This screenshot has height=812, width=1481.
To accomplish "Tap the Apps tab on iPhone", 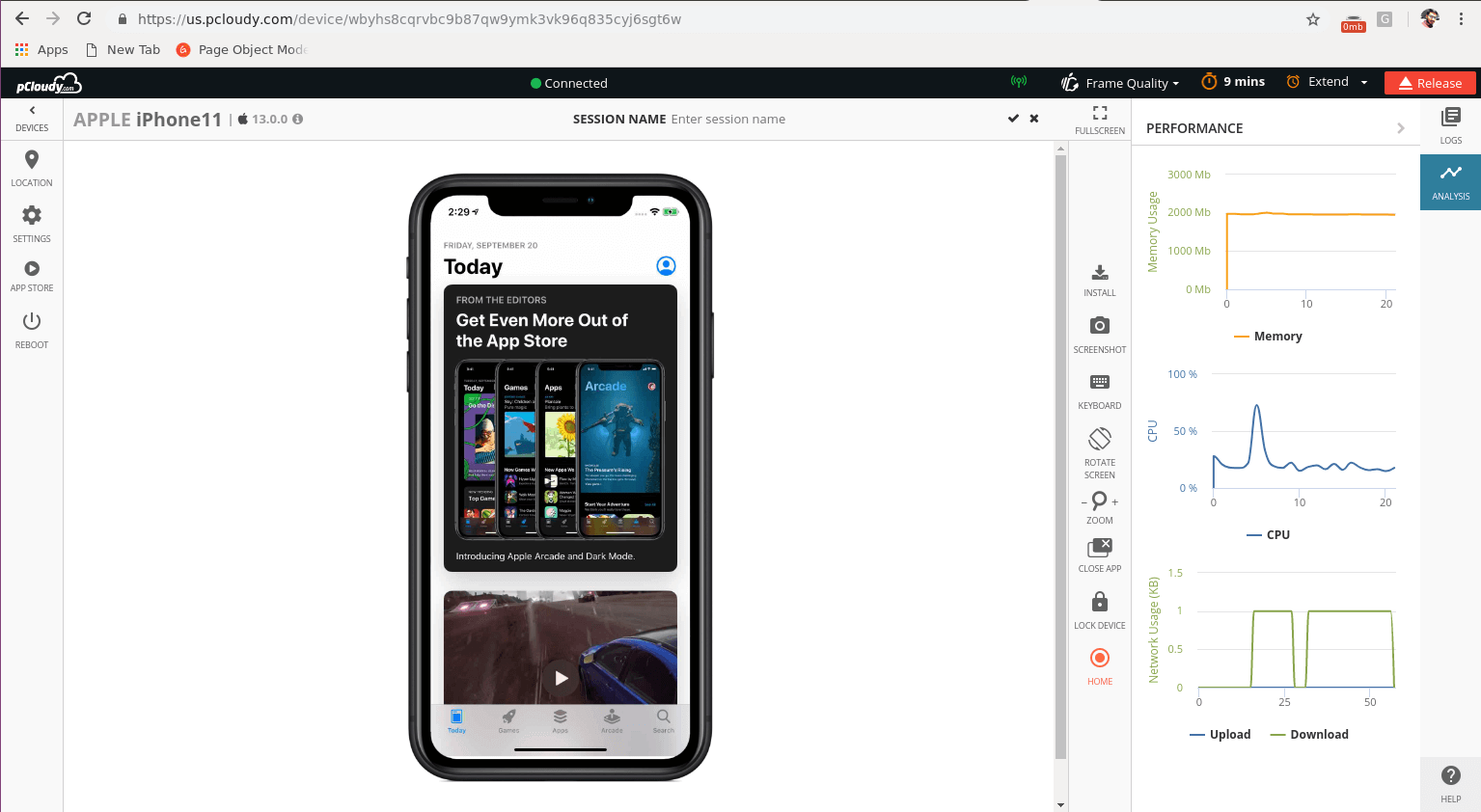I will 560,720.
